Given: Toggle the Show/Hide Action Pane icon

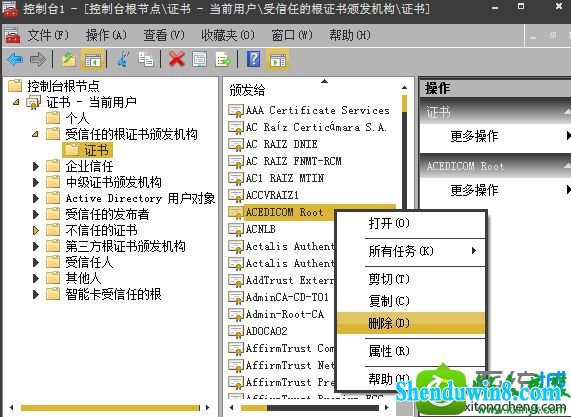Looking at the screenshot, I should [x=278, y=59].
